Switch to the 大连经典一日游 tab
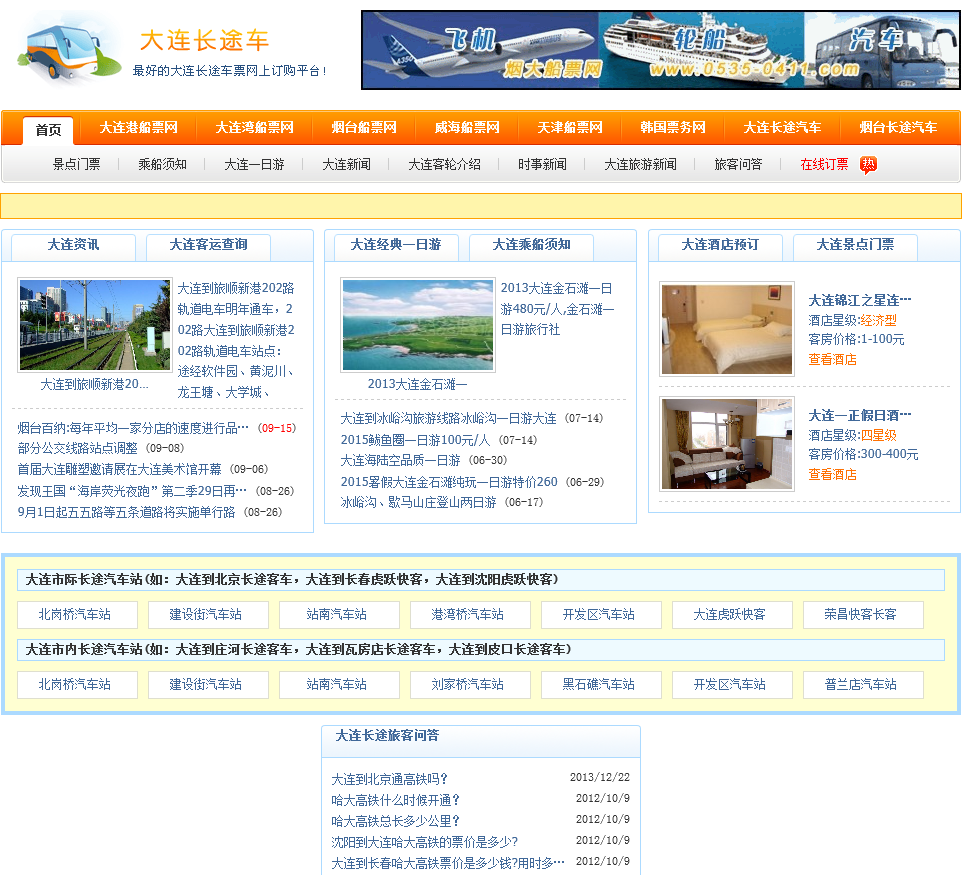The height and width of the screenshot is (875, 962). coord(396,246)
